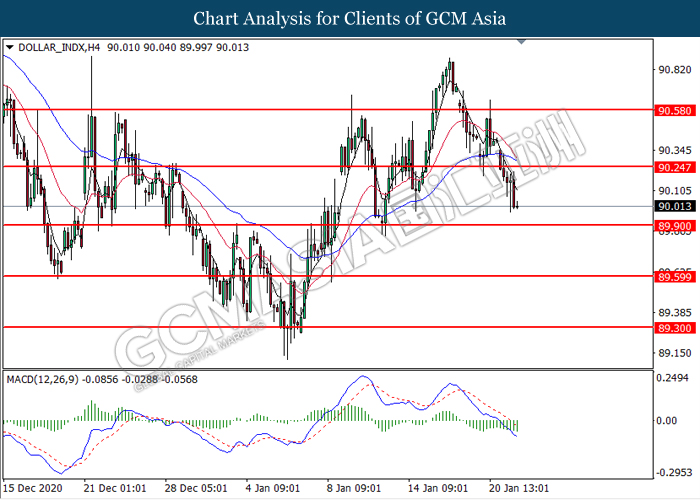700x500 pixels.
Task: Click the current price tag 90.013
Action: tap(675, 206)
